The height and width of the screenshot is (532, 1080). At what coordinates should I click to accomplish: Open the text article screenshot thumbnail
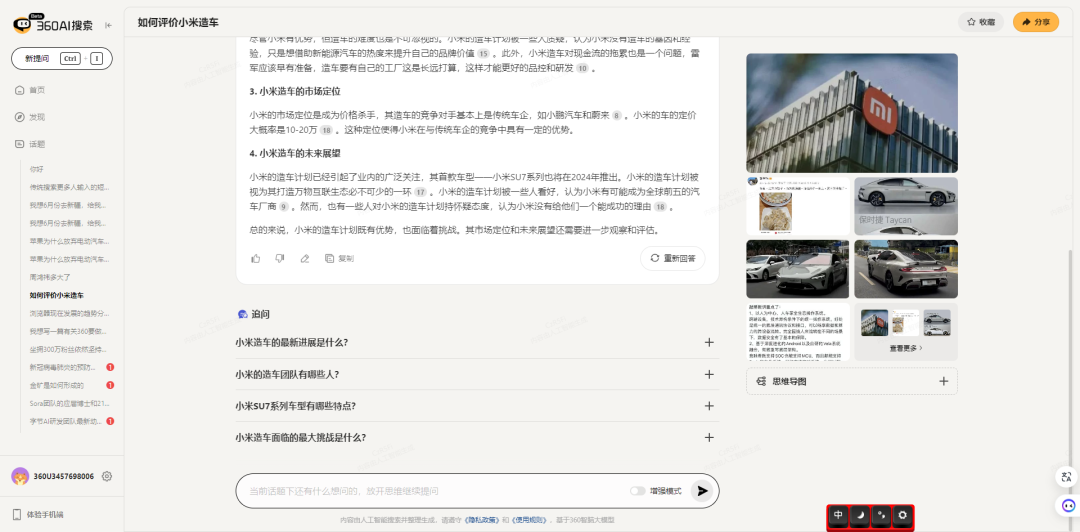[x=798, y=331]
